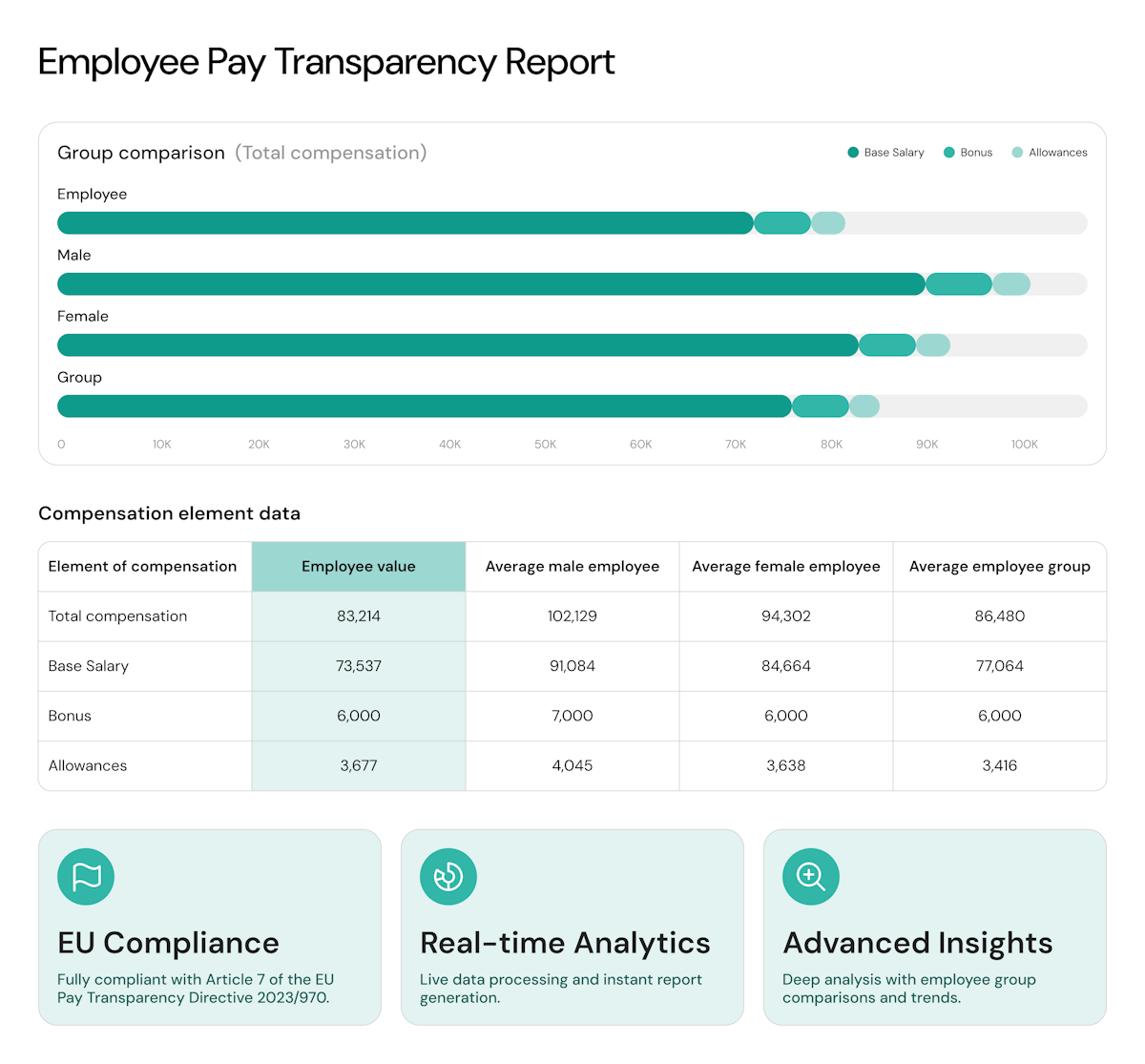
Task: Click the Allowances legend color dot
Action: coord(1017,152)
